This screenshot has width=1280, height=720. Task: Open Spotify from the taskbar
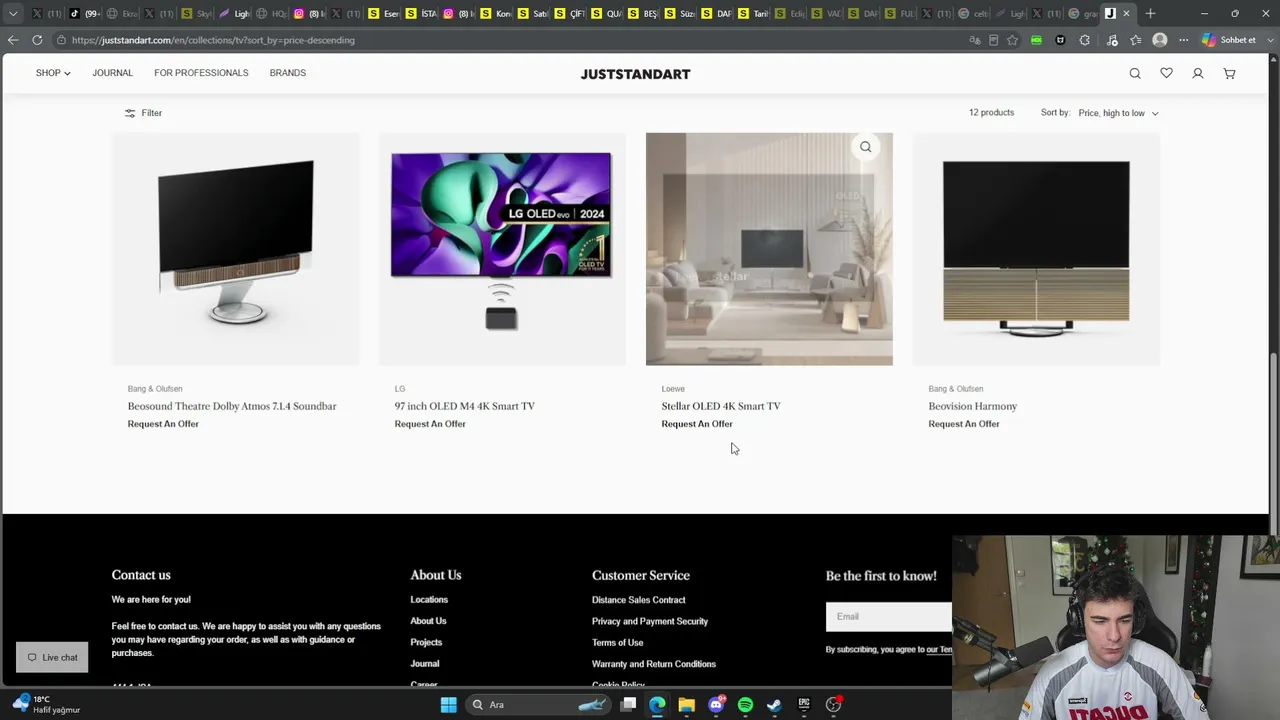click(x=745, y=705)
